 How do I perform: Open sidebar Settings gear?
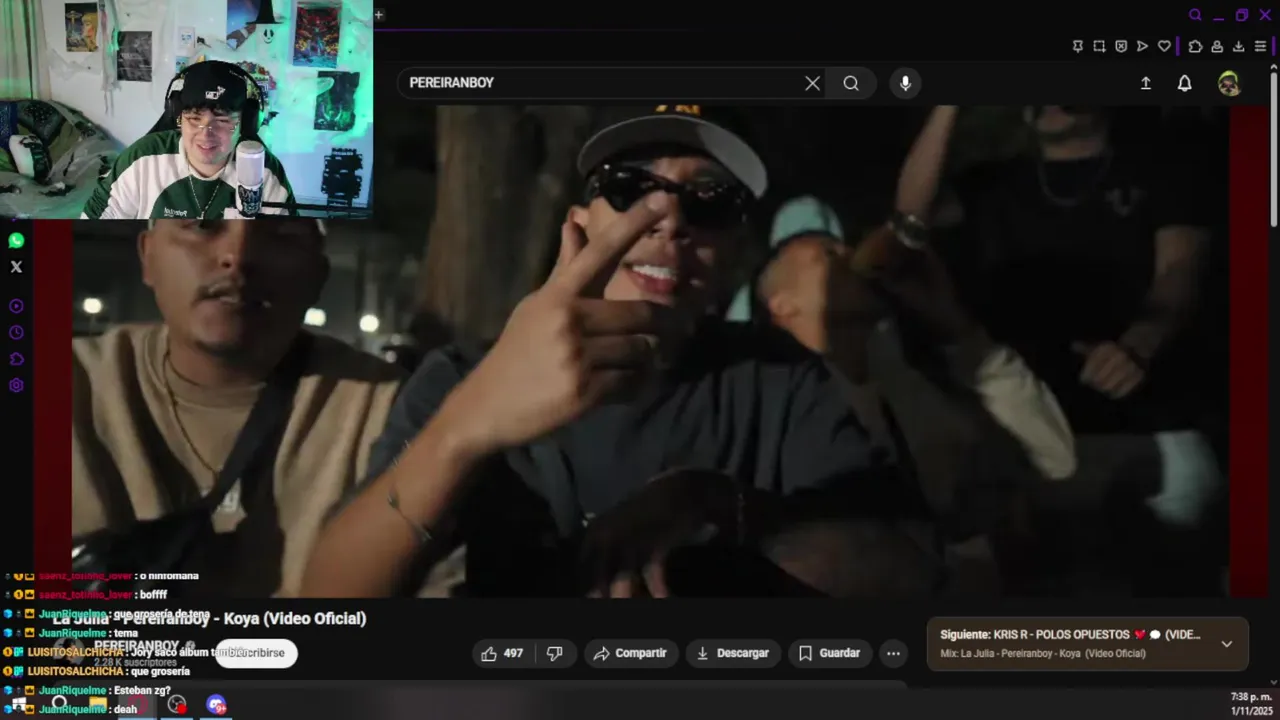(x=16, y=386)
